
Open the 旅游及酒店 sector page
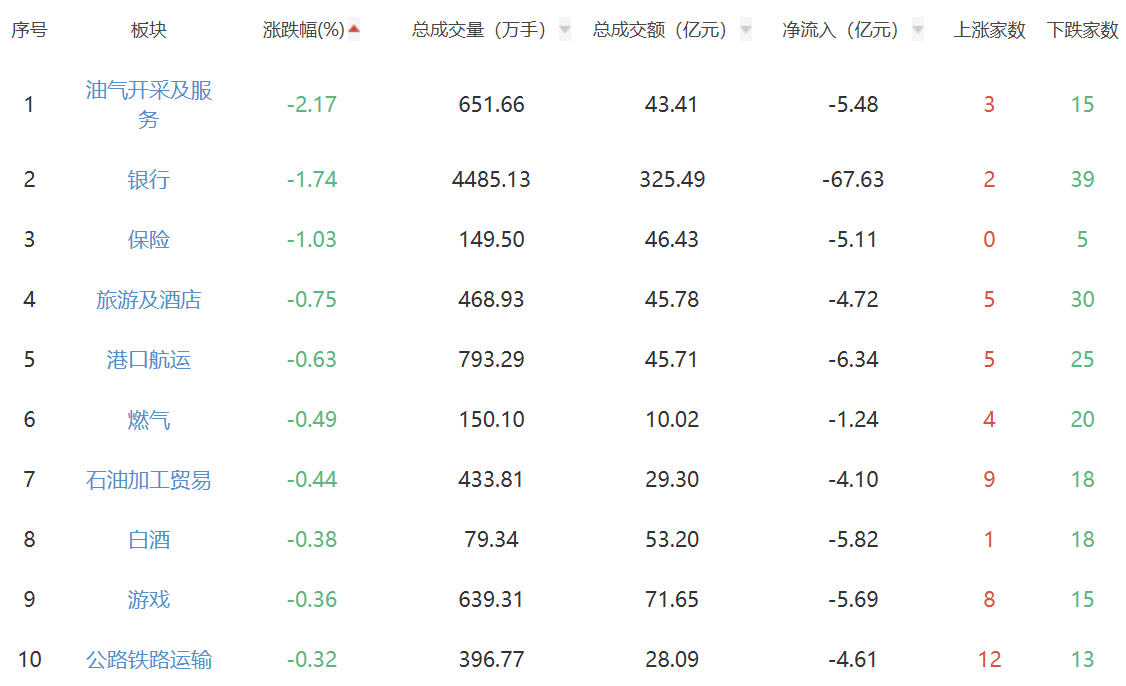pos(149,300)
